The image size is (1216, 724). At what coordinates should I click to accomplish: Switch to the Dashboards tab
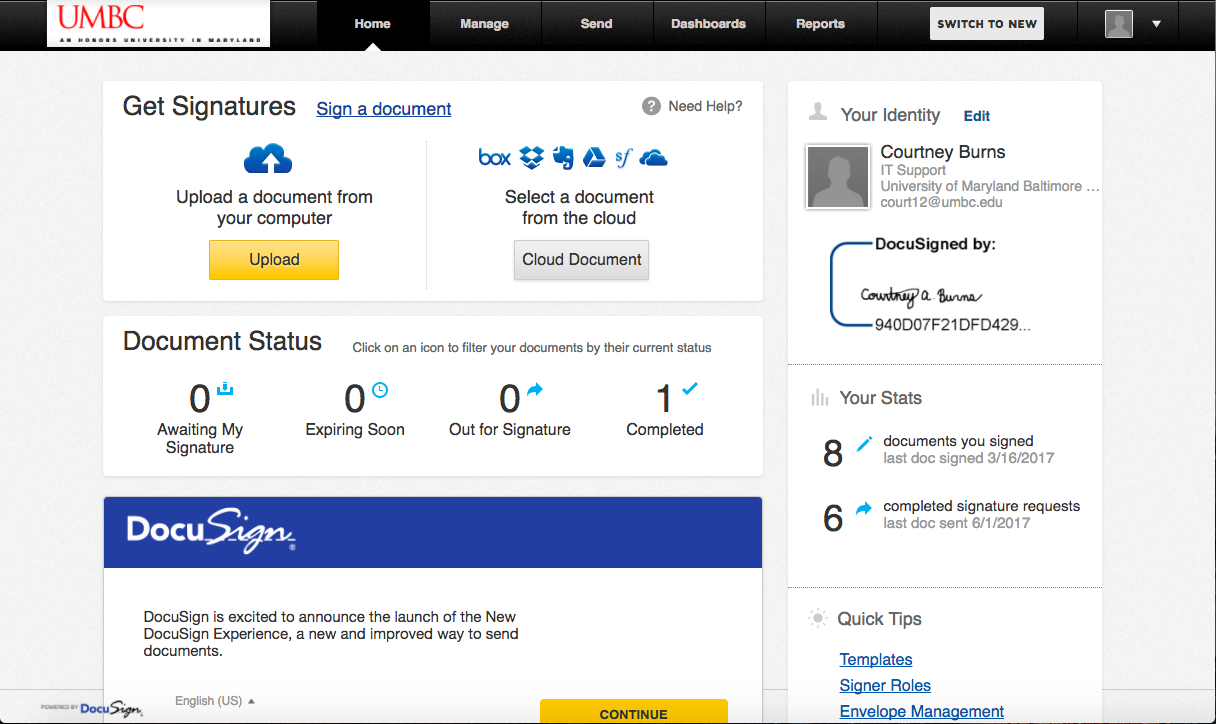pos(708,24)
